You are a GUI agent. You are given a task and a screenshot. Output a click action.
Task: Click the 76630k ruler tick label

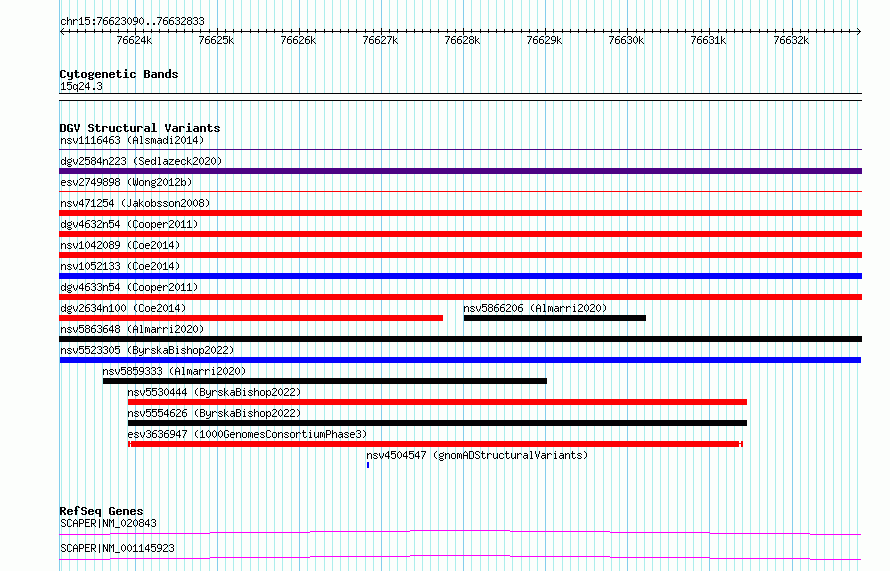626,40
